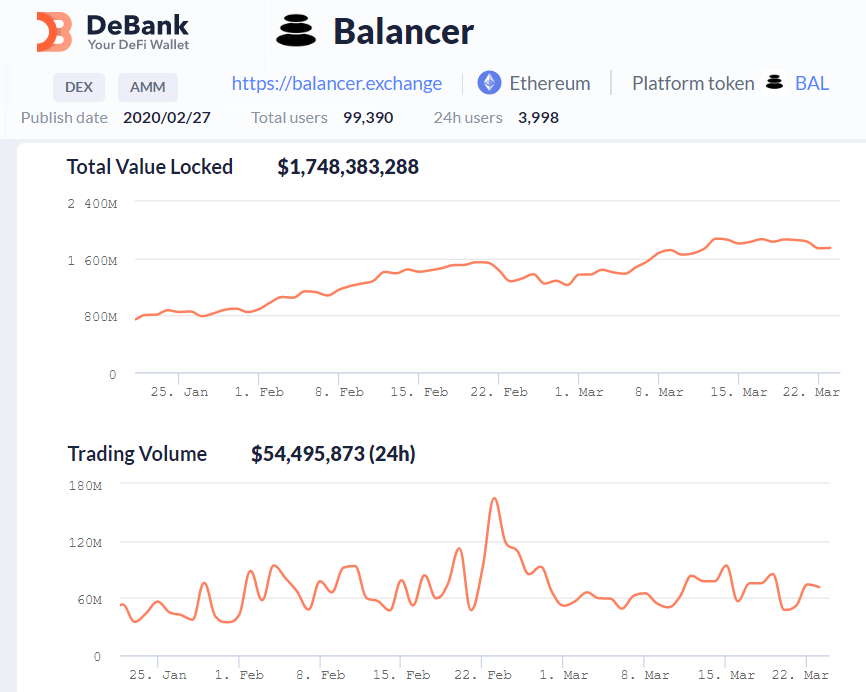Open the balancer.exchange website link
866x692 pixels.
[337, 83]
